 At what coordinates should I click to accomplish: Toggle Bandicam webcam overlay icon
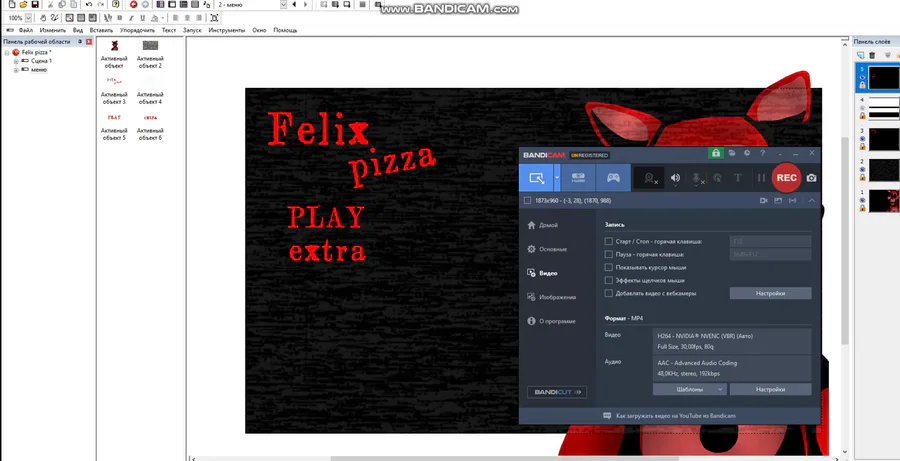click(x=649, y=178)
